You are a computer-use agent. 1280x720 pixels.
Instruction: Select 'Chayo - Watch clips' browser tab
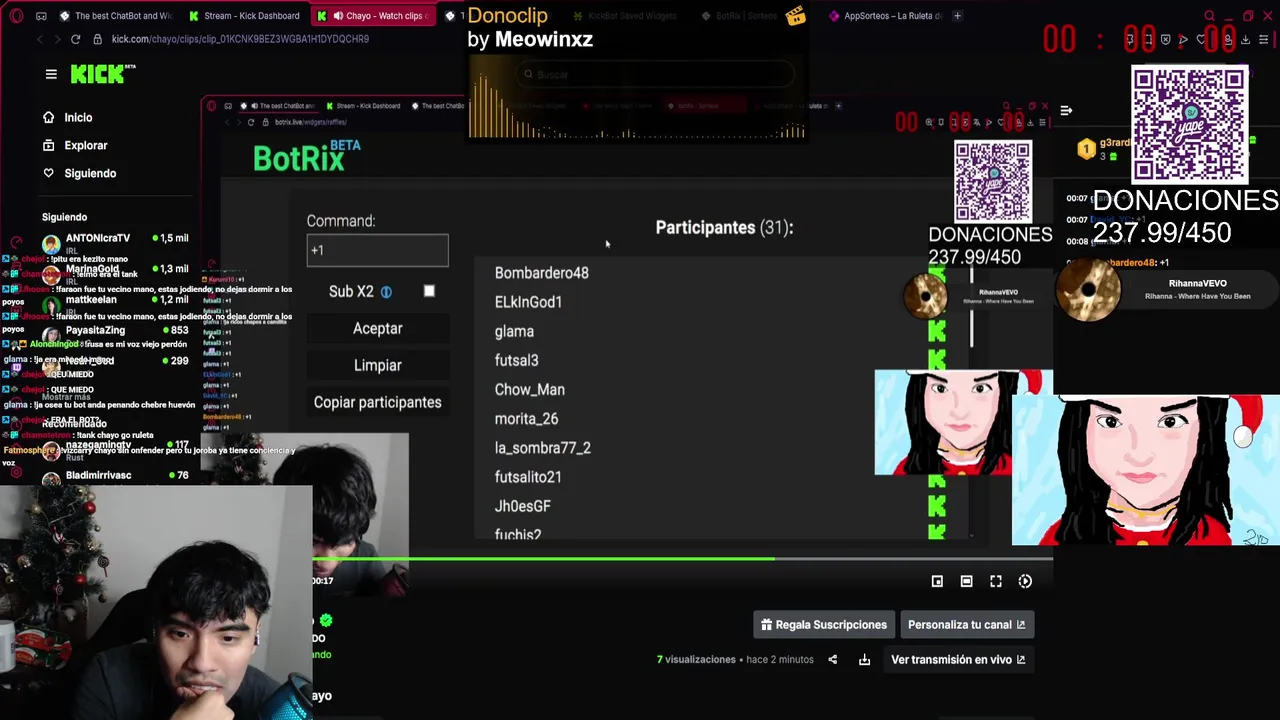coord(372,16)
